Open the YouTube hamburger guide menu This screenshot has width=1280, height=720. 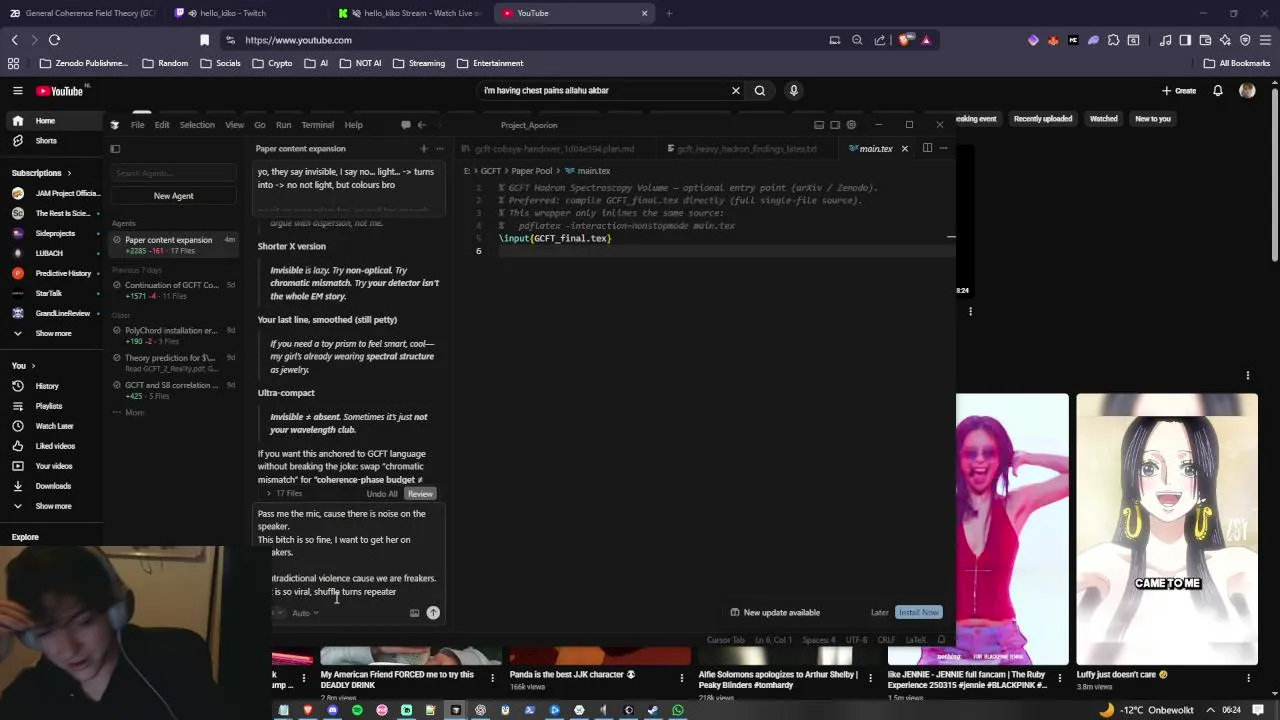[17, 90]
